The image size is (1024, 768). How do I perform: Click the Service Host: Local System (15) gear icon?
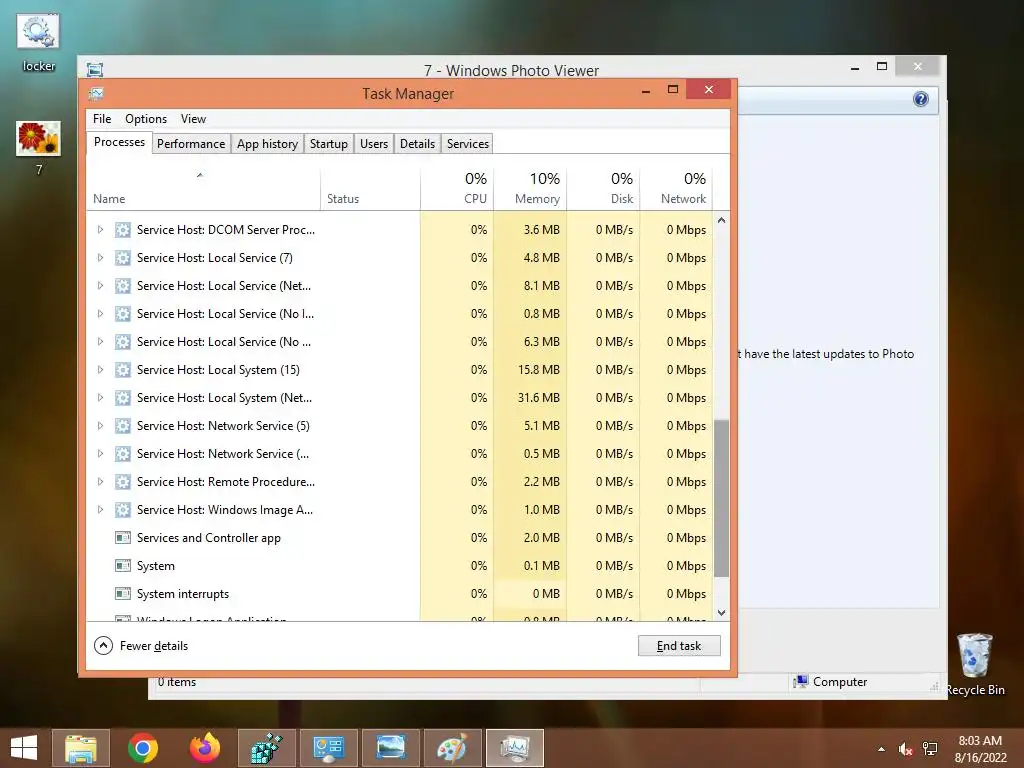point(122,370)
